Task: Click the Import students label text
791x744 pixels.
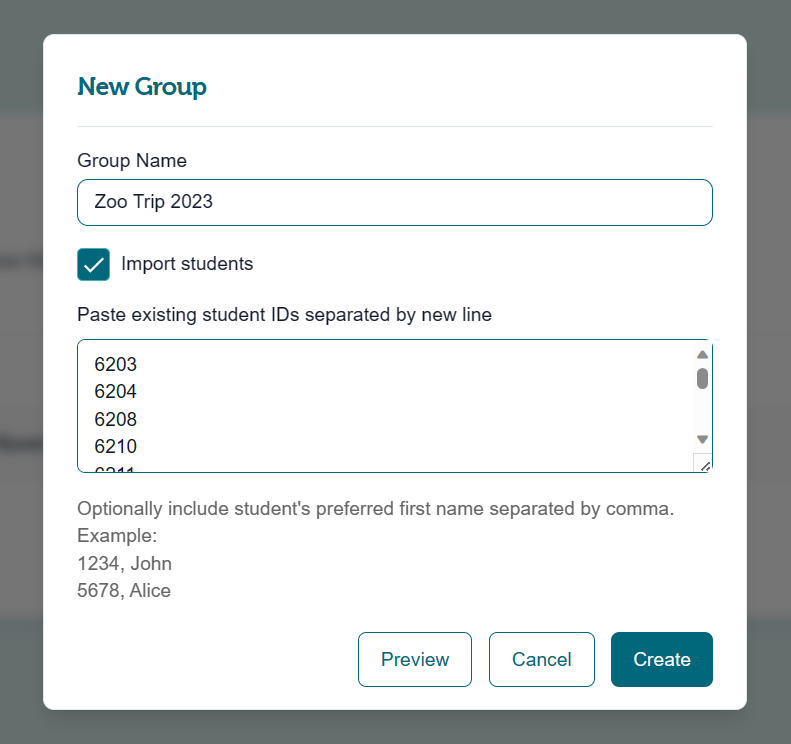Action: click(x=187, y=264)
